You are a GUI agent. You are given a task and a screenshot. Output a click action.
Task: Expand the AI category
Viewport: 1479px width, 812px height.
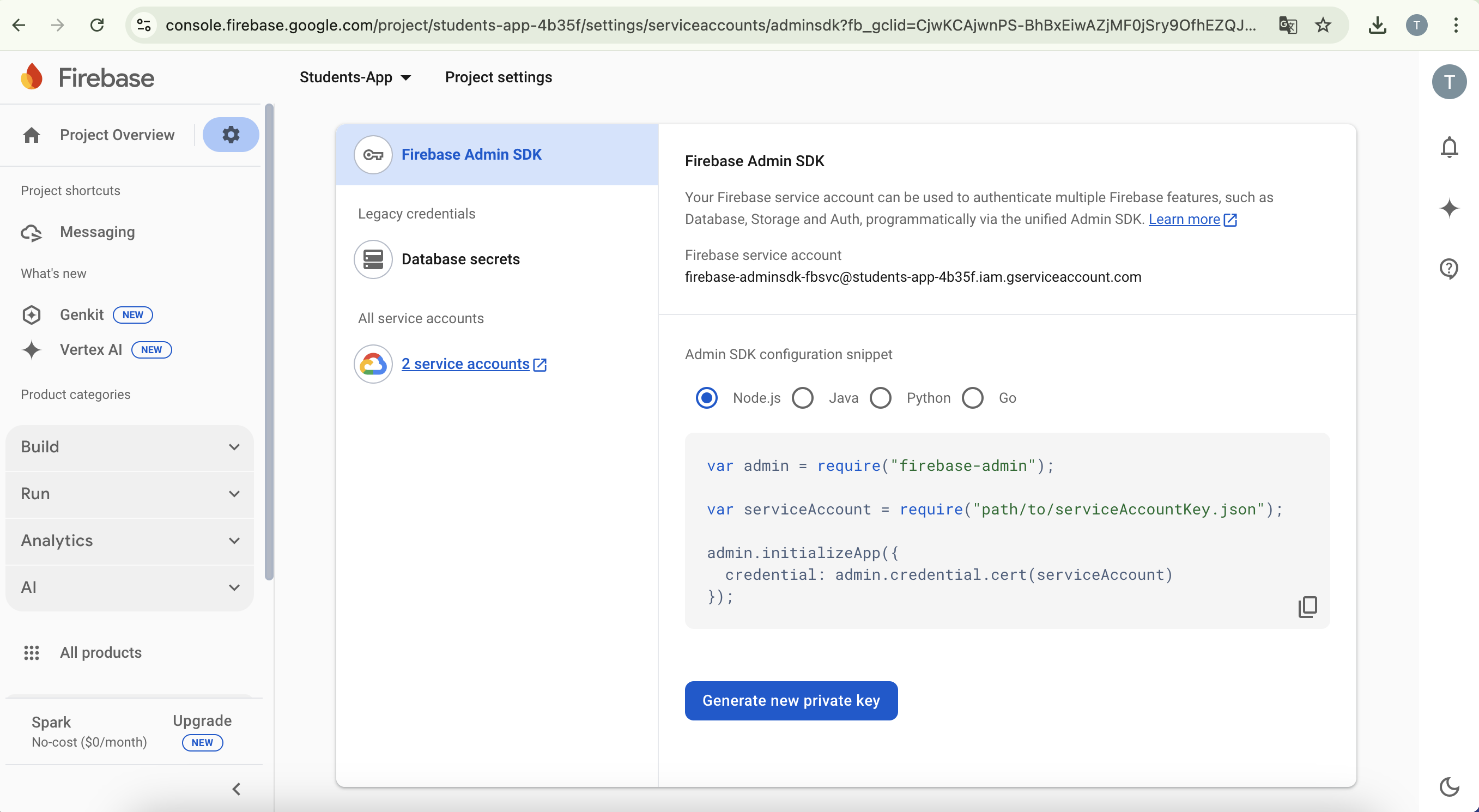pos(130,587)
